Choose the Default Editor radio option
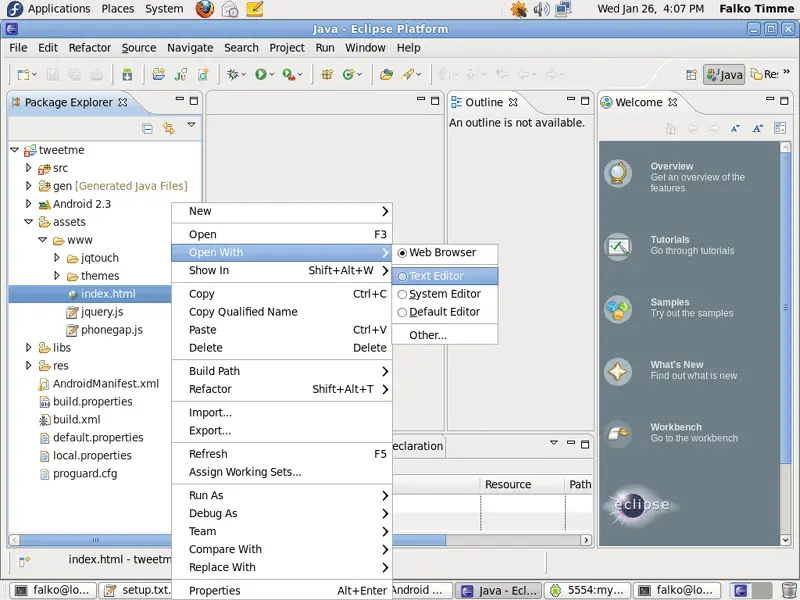 [x=402, y=312]
